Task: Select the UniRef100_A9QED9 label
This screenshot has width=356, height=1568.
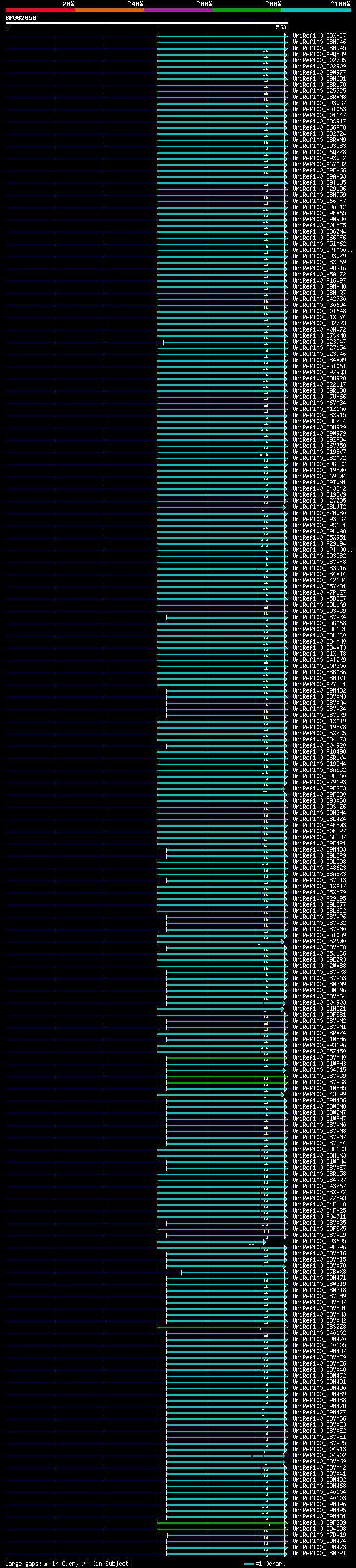Action: point(319,54)
